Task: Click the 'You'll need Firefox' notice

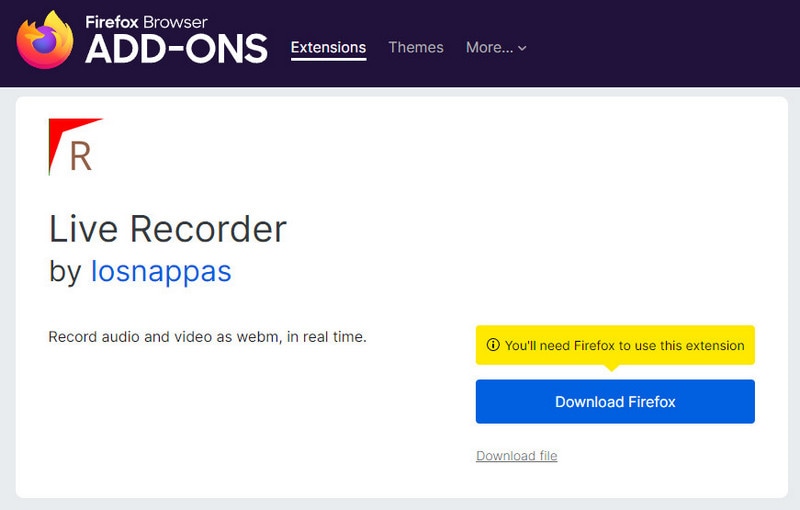Action: (x=615, y=345)
